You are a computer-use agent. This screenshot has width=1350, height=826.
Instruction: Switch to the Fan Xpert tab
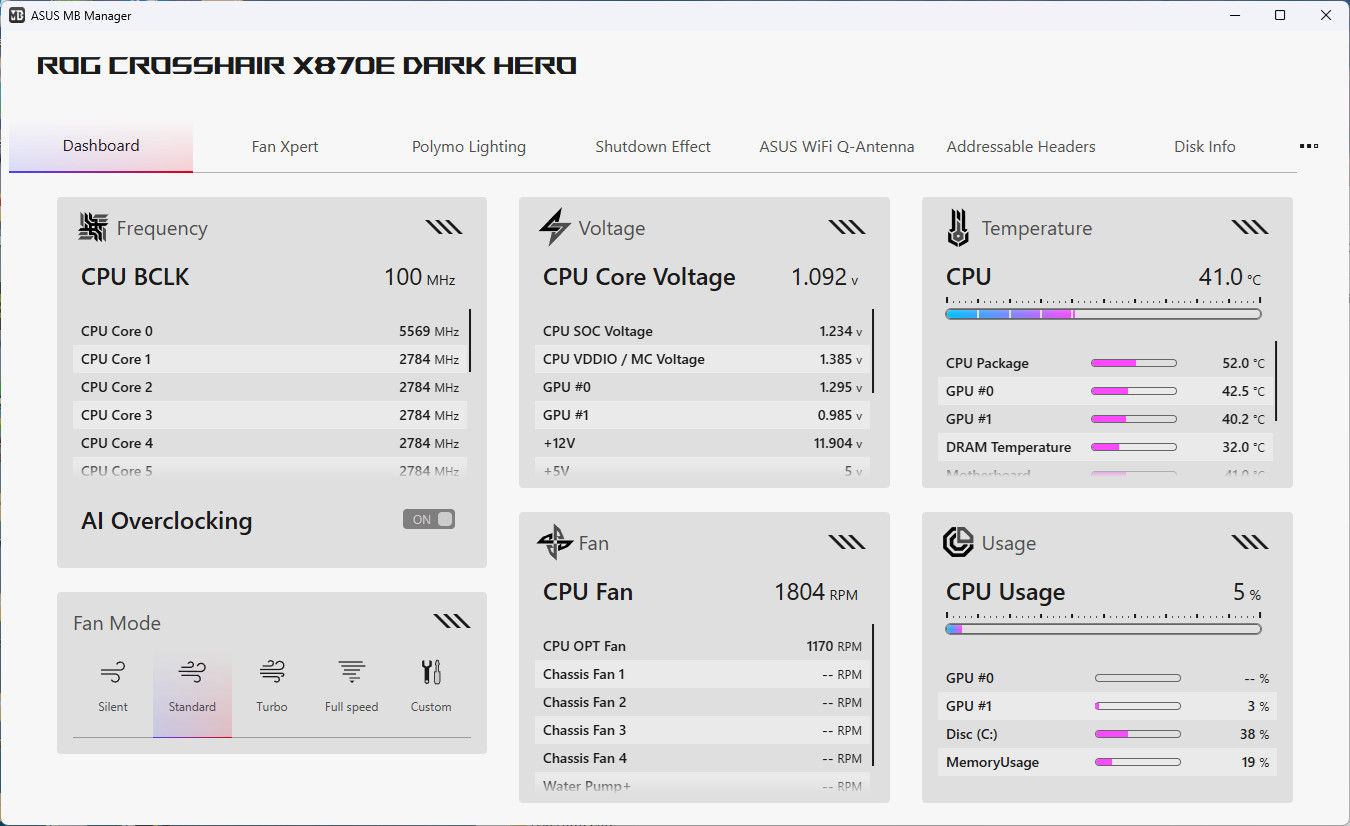(285, 147)
